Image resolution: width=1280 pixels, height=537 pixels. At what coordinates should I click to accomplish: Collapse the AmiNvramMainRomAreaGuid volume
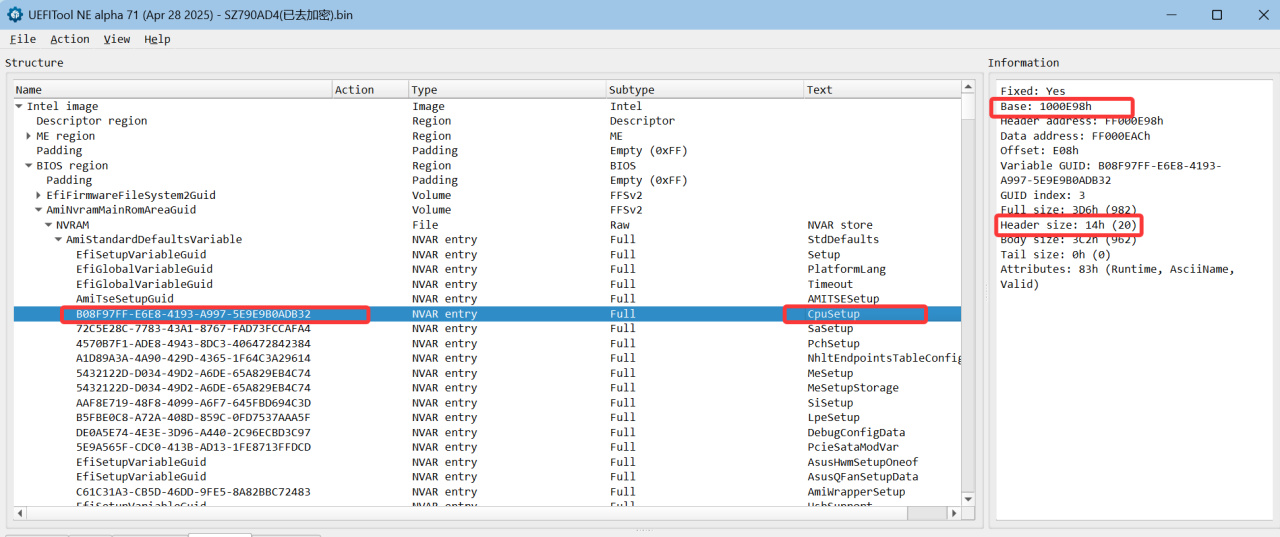click(39, 210)
